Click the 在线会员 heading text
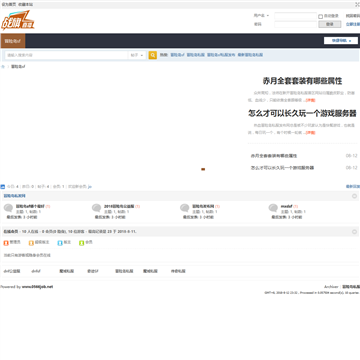The image size is (360, 360). tap(11, 232)
